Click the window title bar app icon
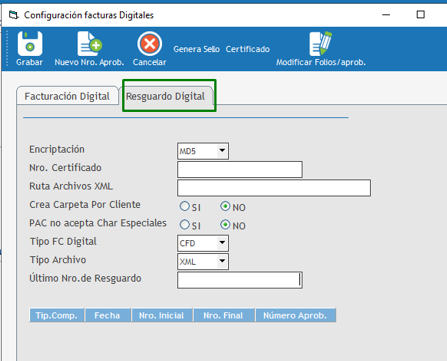 (13, 15)
